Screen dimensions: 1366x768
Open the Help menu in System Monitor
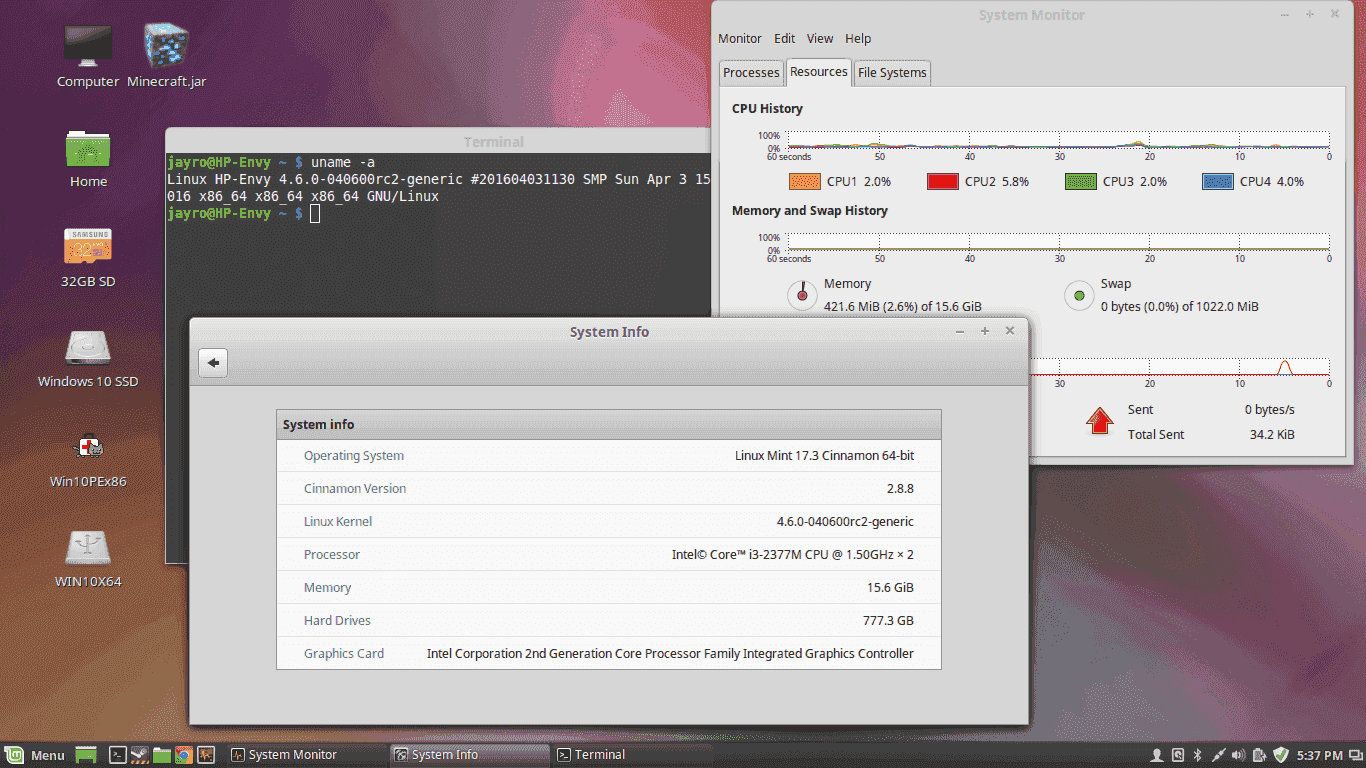tap(858, 39)
